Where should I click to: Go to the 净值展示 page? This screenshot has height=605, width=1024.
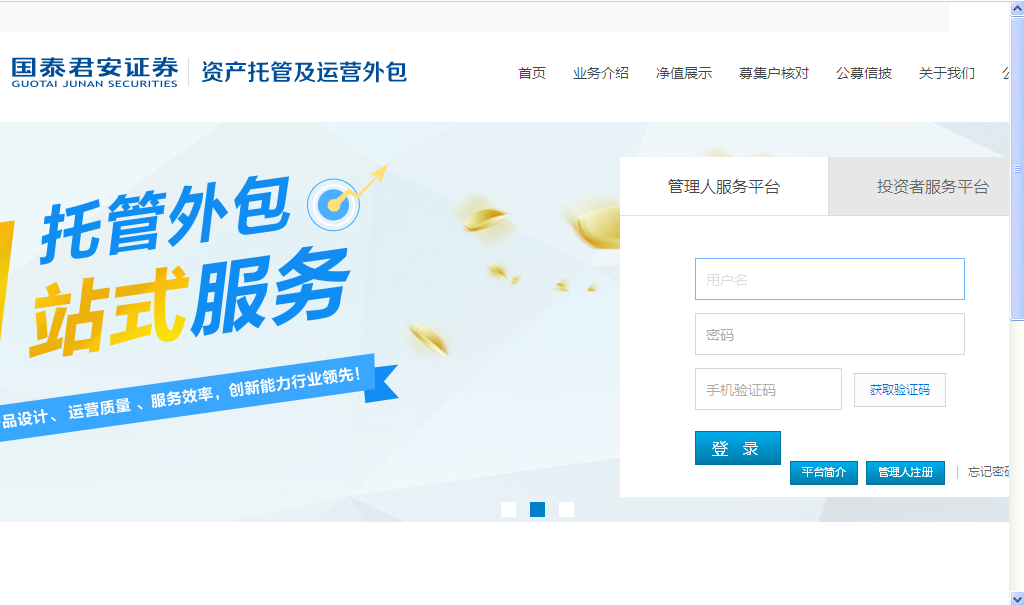tap(684, 73)
